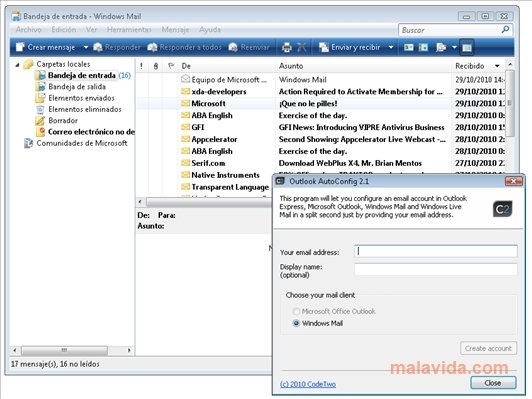The height and width of the screenshot is (399, 532).
Task: Select the Native Instruments email
Action: point(225,175)
